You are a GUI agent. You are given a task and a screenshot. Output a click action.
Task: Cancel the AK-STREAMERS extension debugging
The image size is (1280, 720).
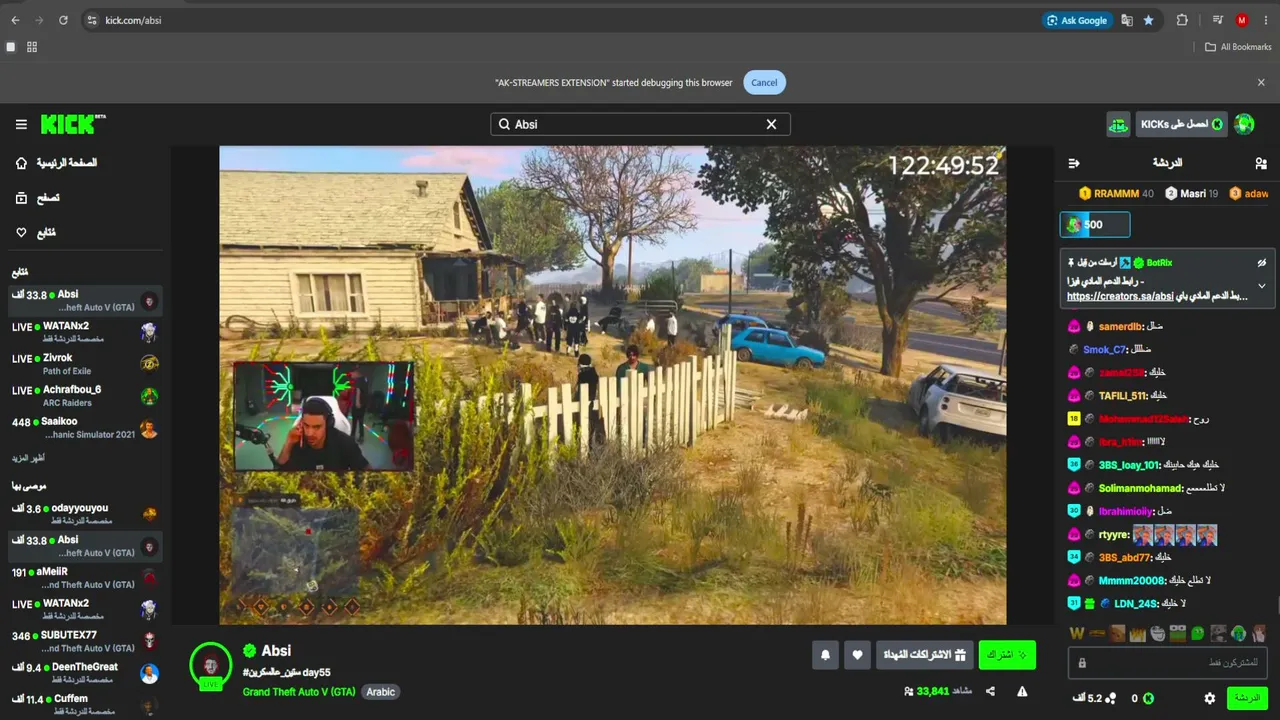tap(764, 83)
